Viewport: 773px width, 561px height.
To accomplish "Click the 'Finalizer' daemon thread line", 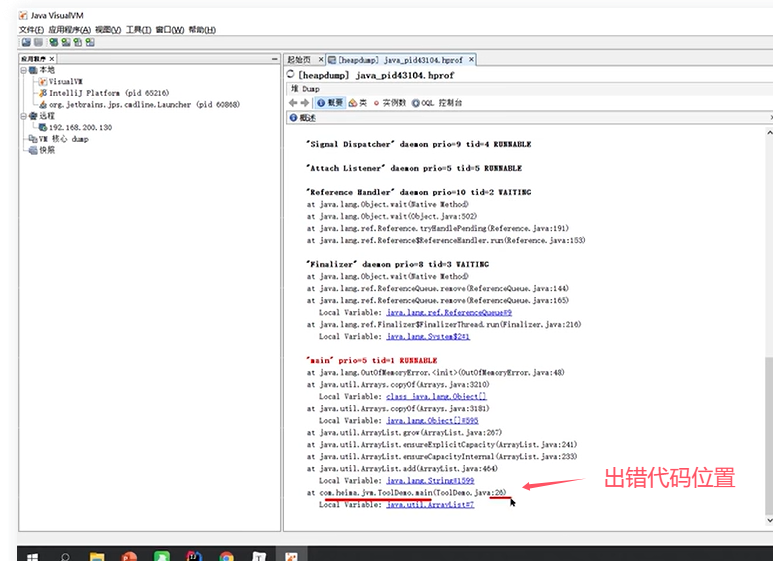I will click(x=397, y=265).
